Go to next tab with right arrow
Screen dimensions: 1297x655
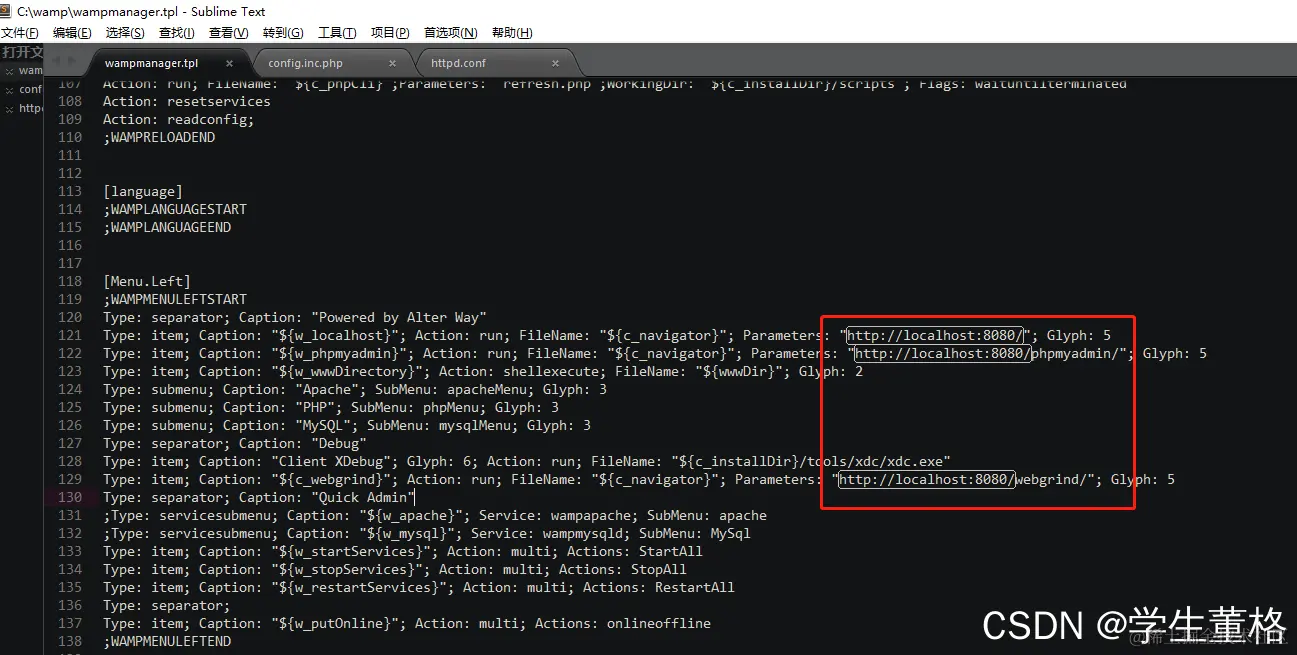(71, 62)
